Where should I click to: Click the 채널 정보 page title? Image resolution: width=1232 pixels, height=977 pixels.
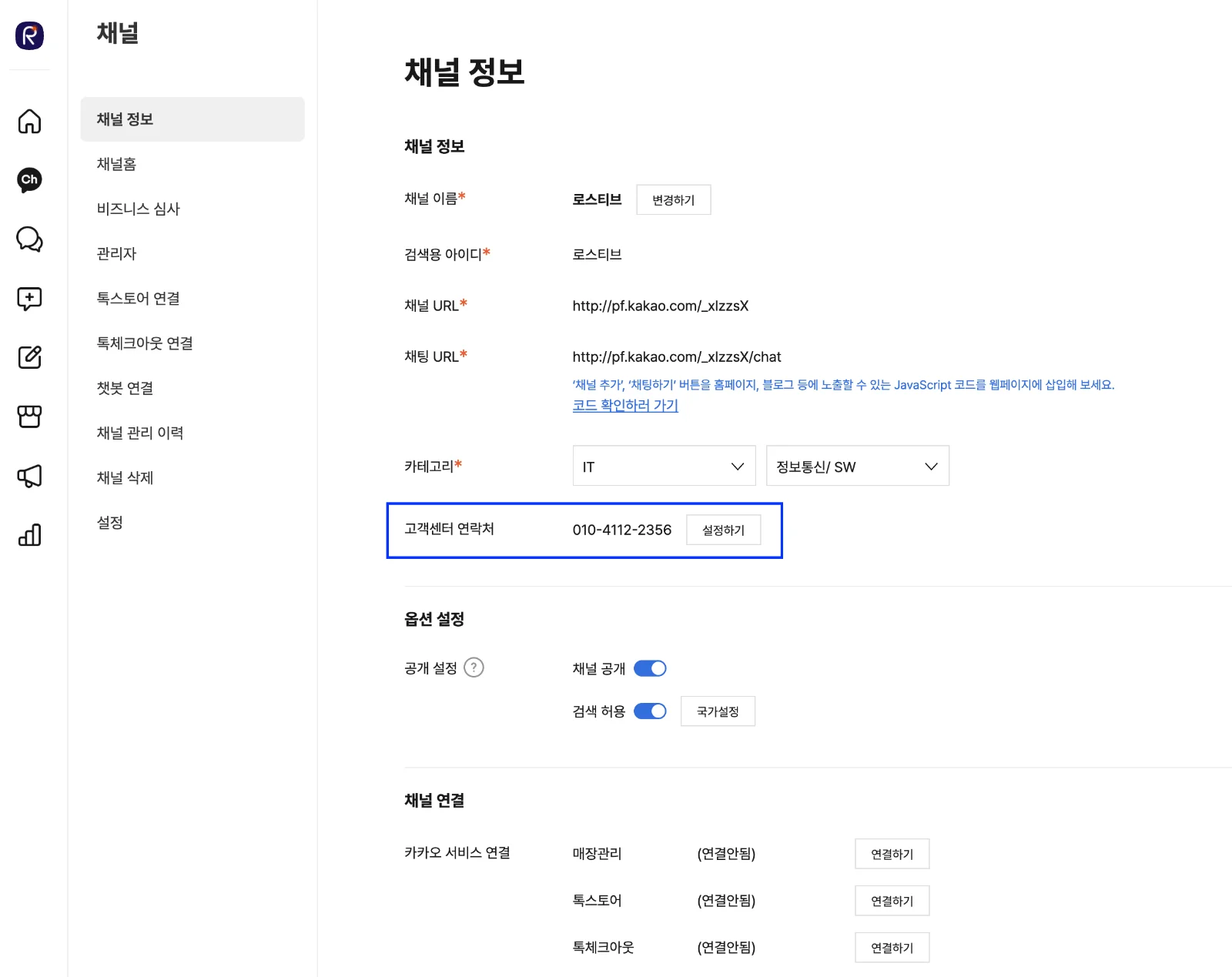point(464,72)
